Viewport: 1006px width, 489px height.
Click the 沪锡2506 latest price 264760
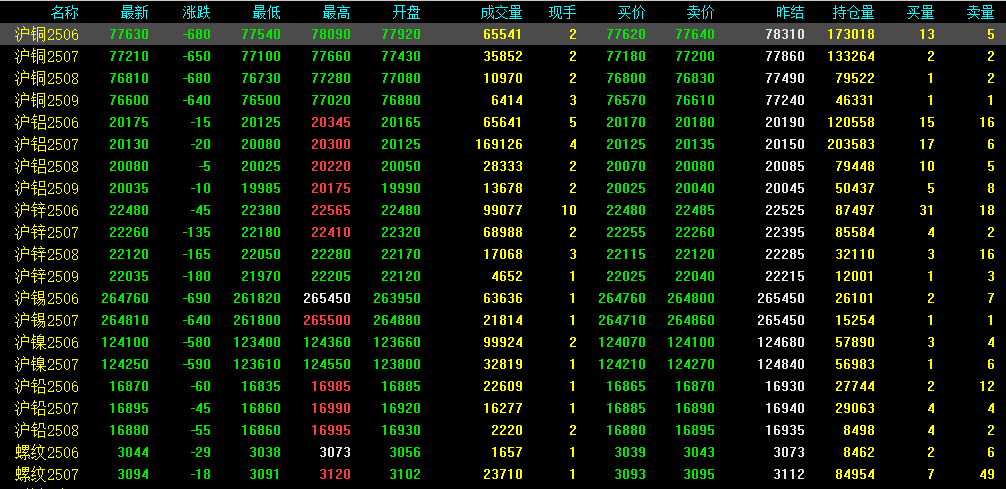pyautogui.click(x=125, y=298)
